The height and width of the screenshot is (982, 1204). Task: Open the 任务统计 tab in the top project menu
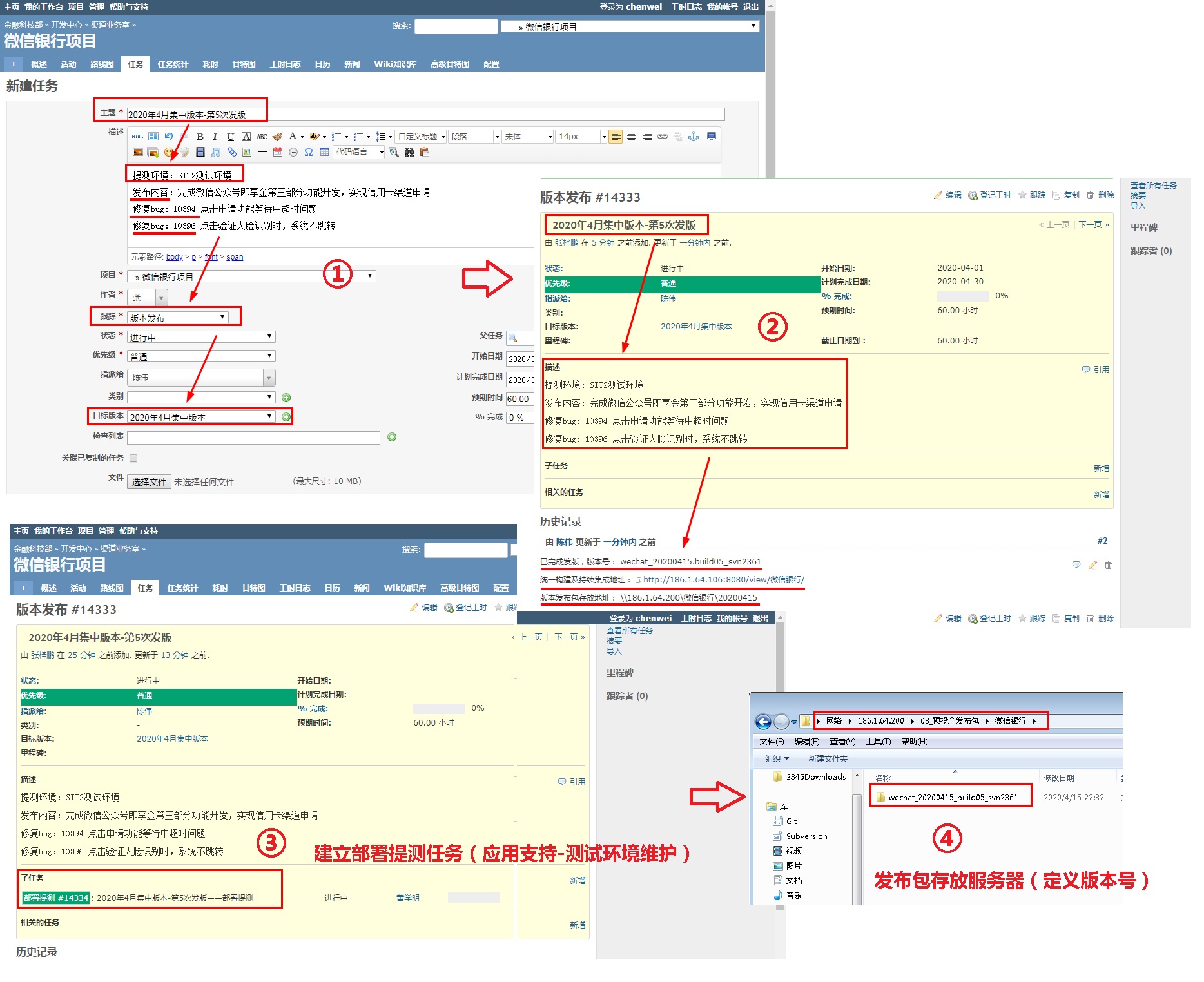click(173, 64)
